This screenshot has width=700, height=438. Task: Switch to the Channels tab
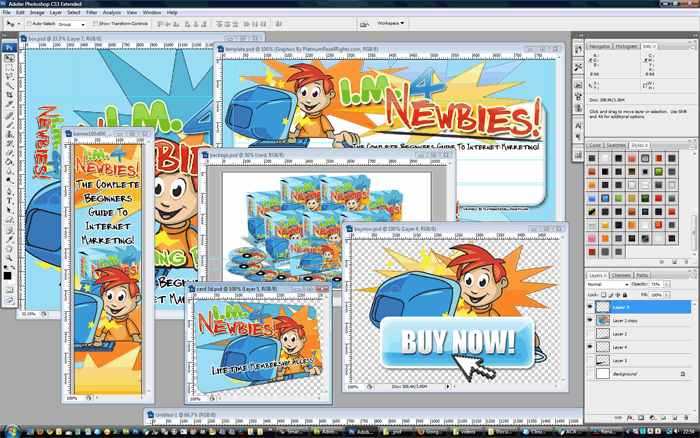621,275
